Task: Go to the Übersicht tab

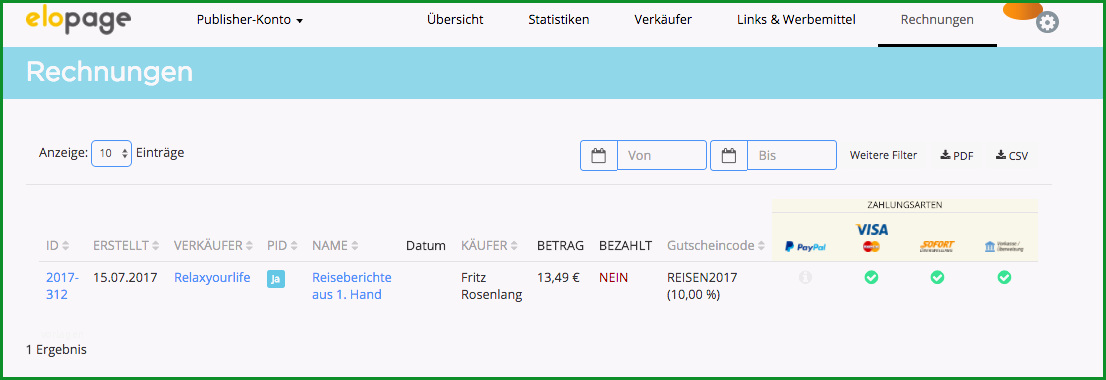Action: (x=455, y=20)
